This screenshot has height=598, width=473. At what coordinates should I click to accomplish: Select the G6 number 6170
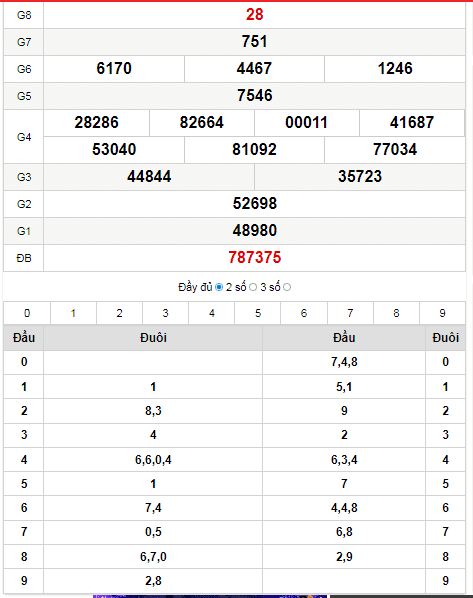click(x=114, y=69)
